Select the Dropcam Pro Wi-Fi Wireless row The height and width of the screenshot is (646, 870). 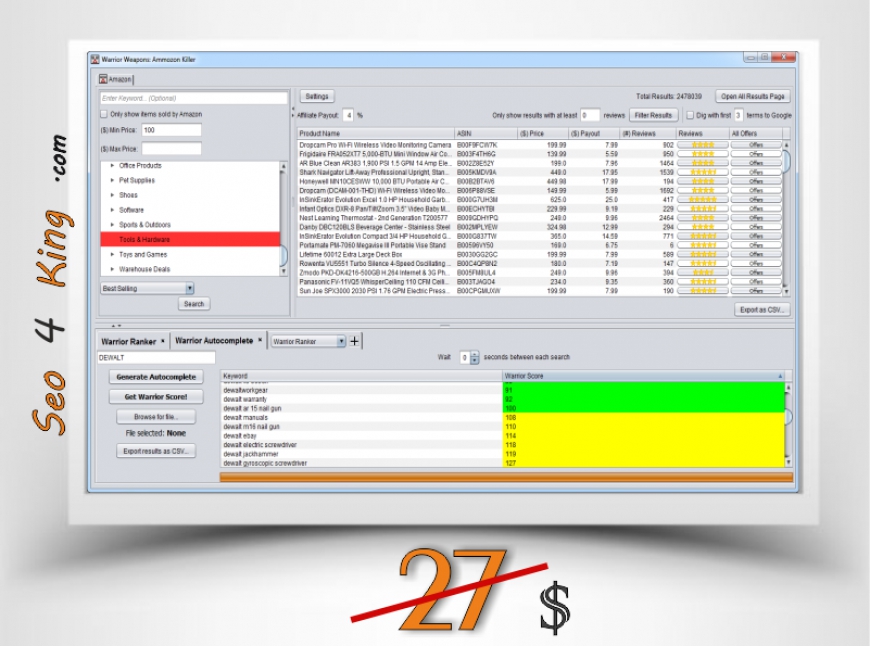pos(539,145)
